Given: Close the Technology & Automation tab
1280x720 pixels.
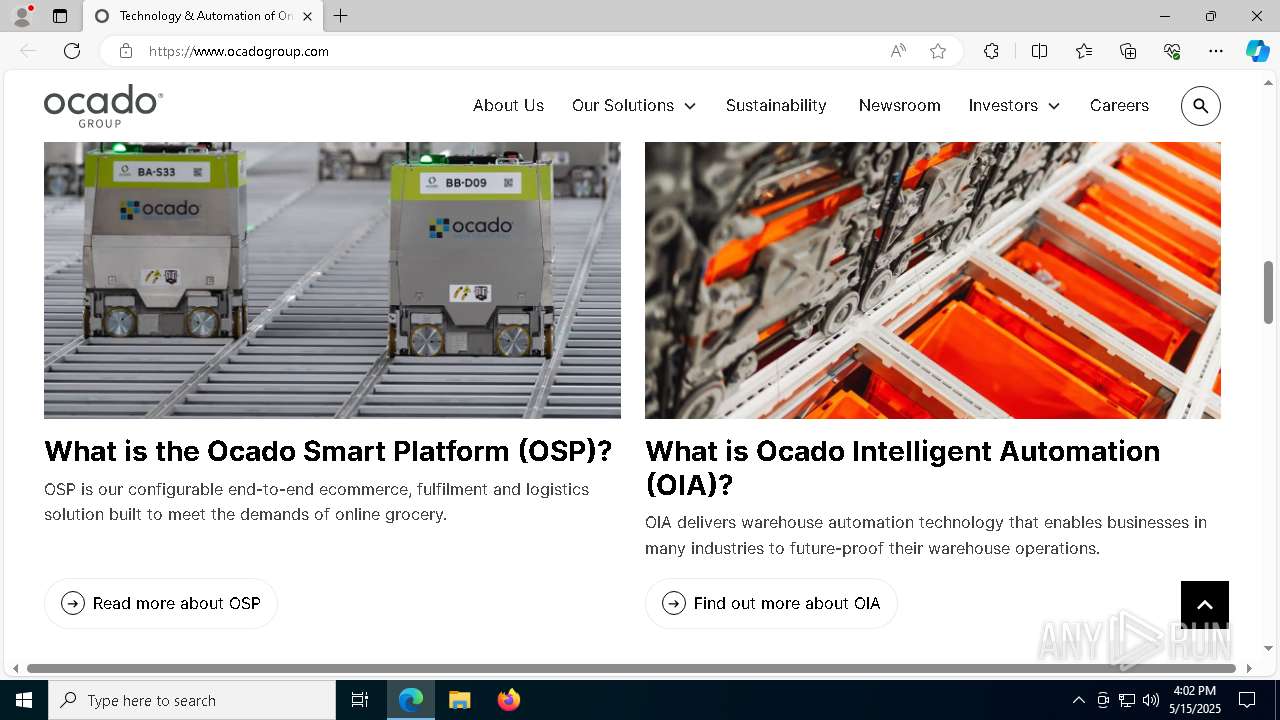Looking at the screenshot, I should coord(307,16).
